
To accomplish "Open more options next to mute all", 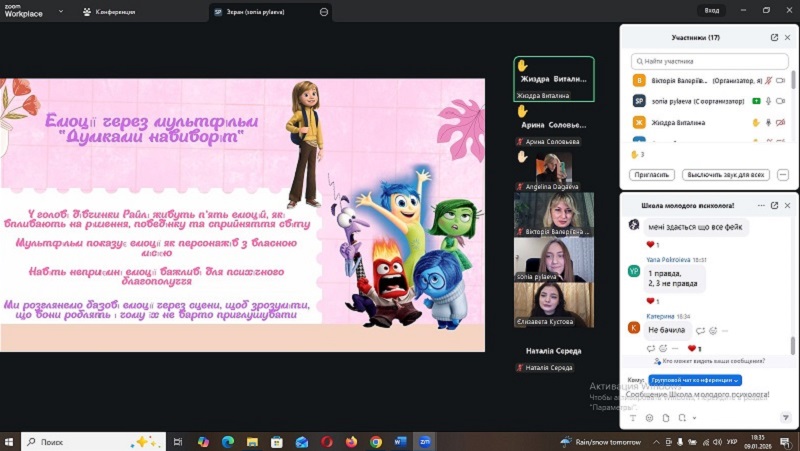I will tap(783, 174).
